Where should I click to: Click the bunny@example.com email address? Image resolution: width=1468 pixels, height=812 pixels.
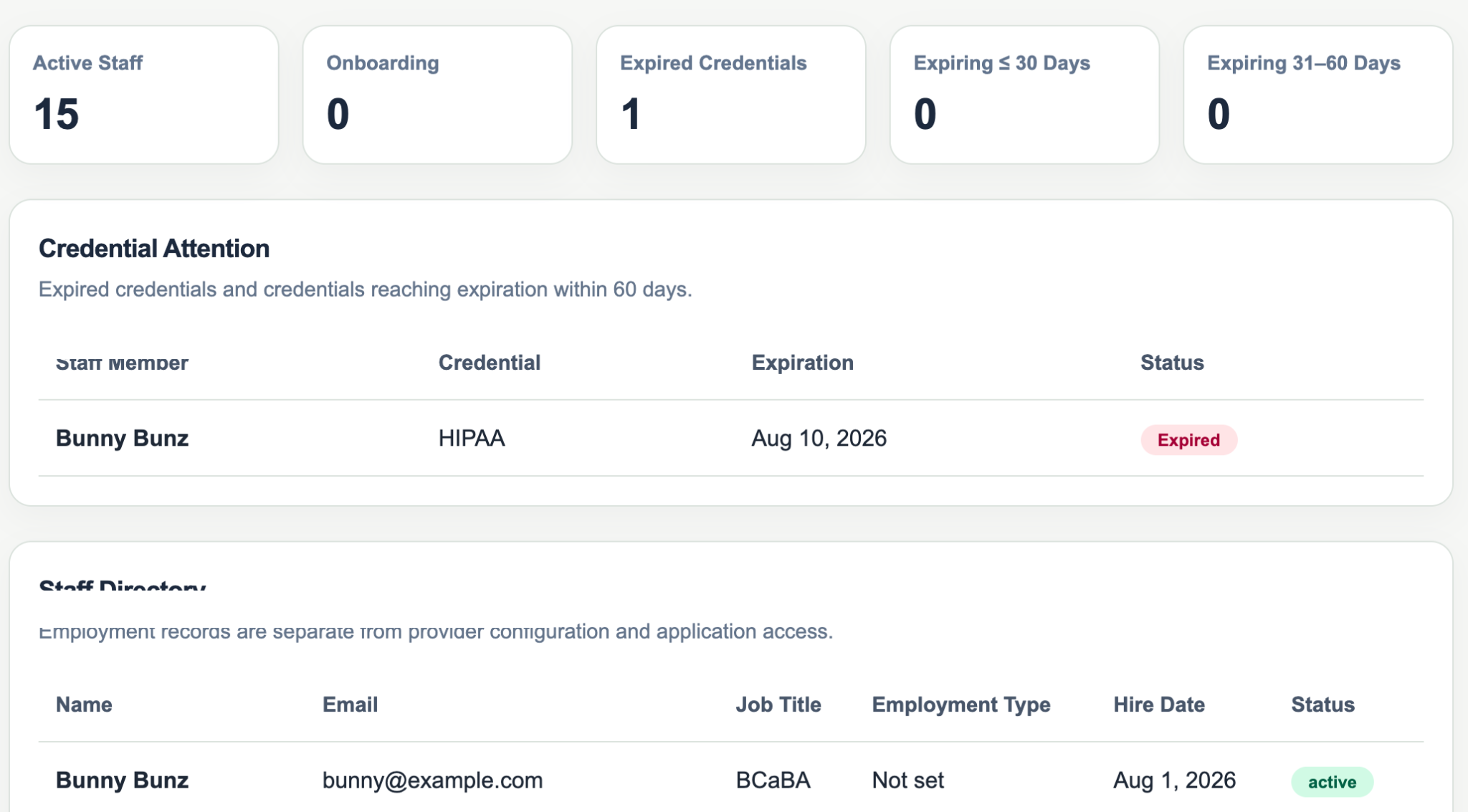(432, 780)
